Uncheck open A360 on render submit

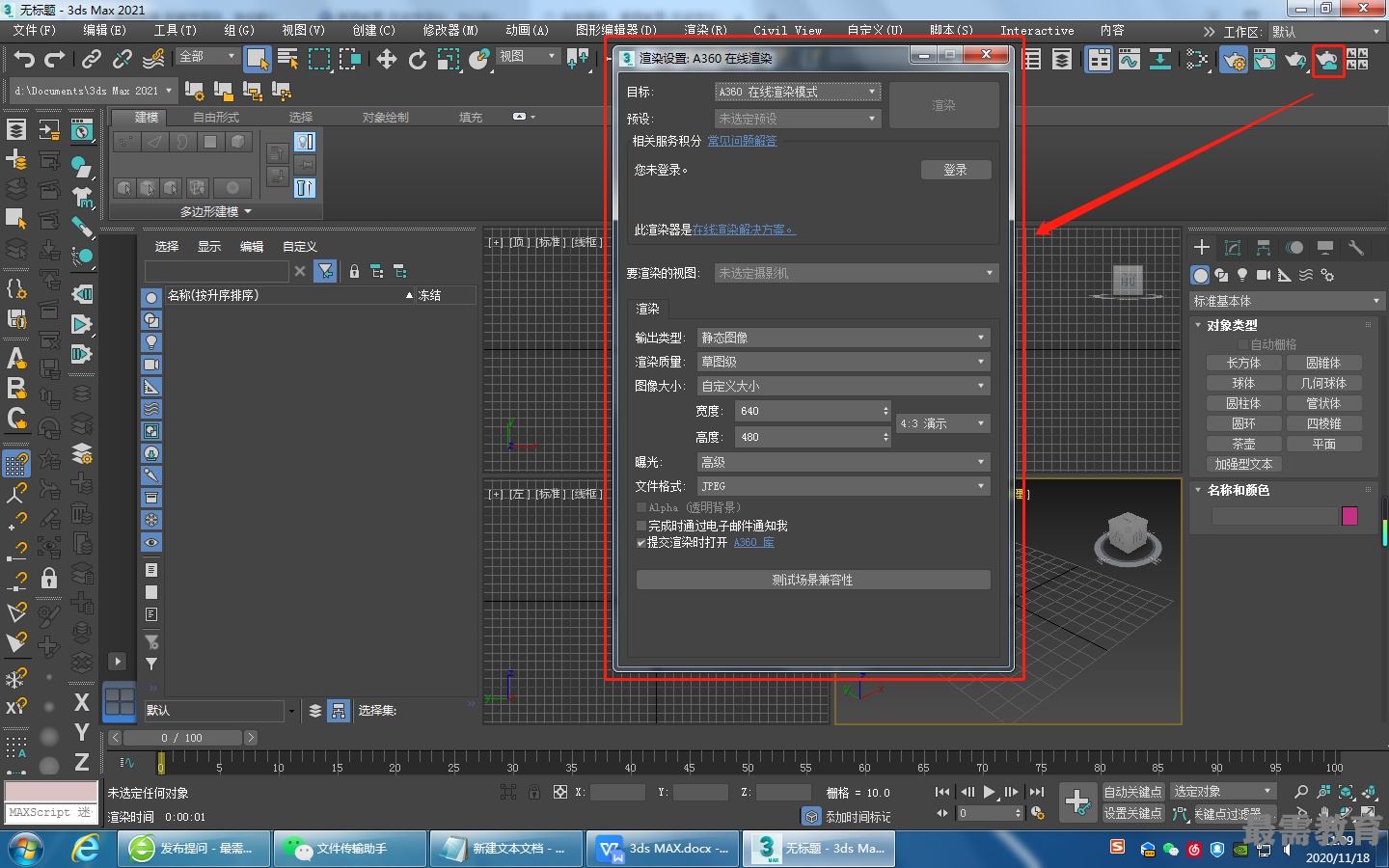pyautogui.click(x=641, y=543)
